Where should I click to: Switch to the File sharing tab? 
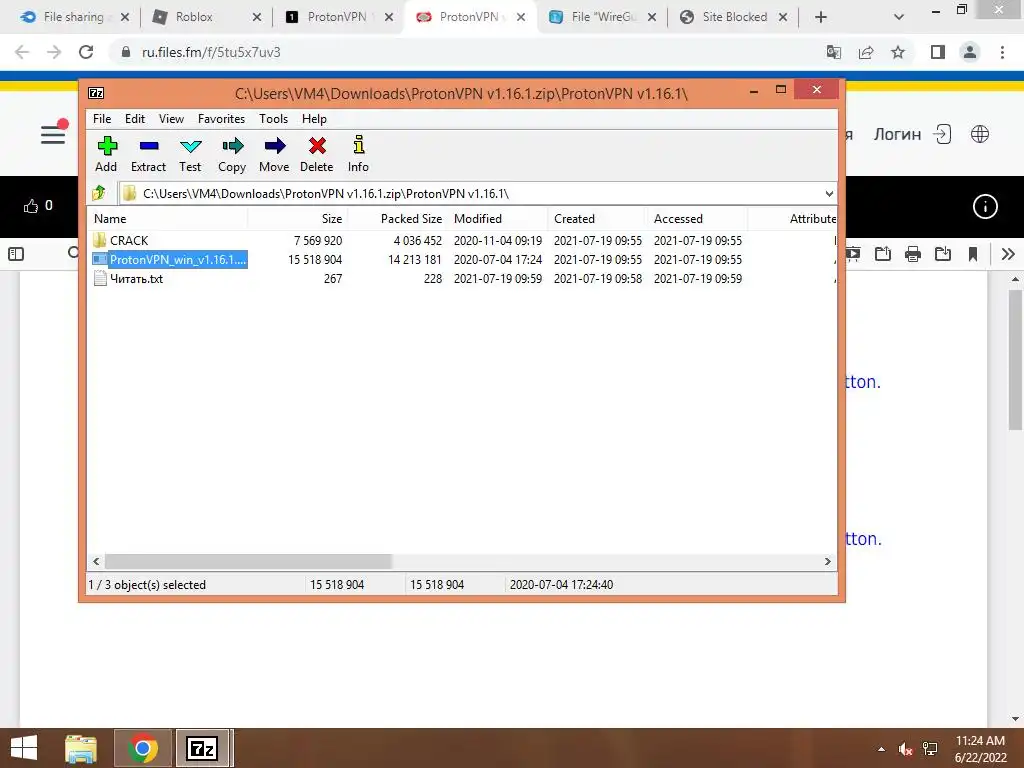coord(73,17)
